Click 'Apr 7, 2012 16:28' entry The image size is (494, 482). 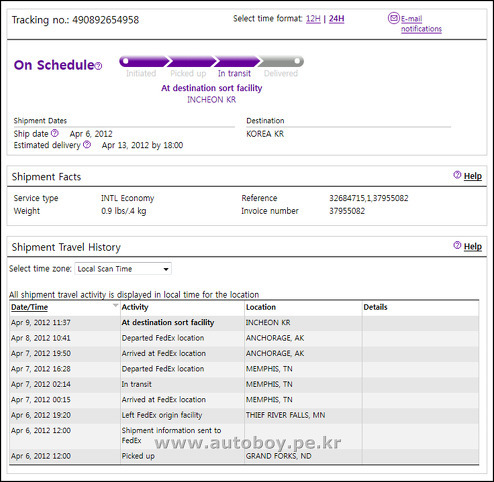[x=41, y=369]
